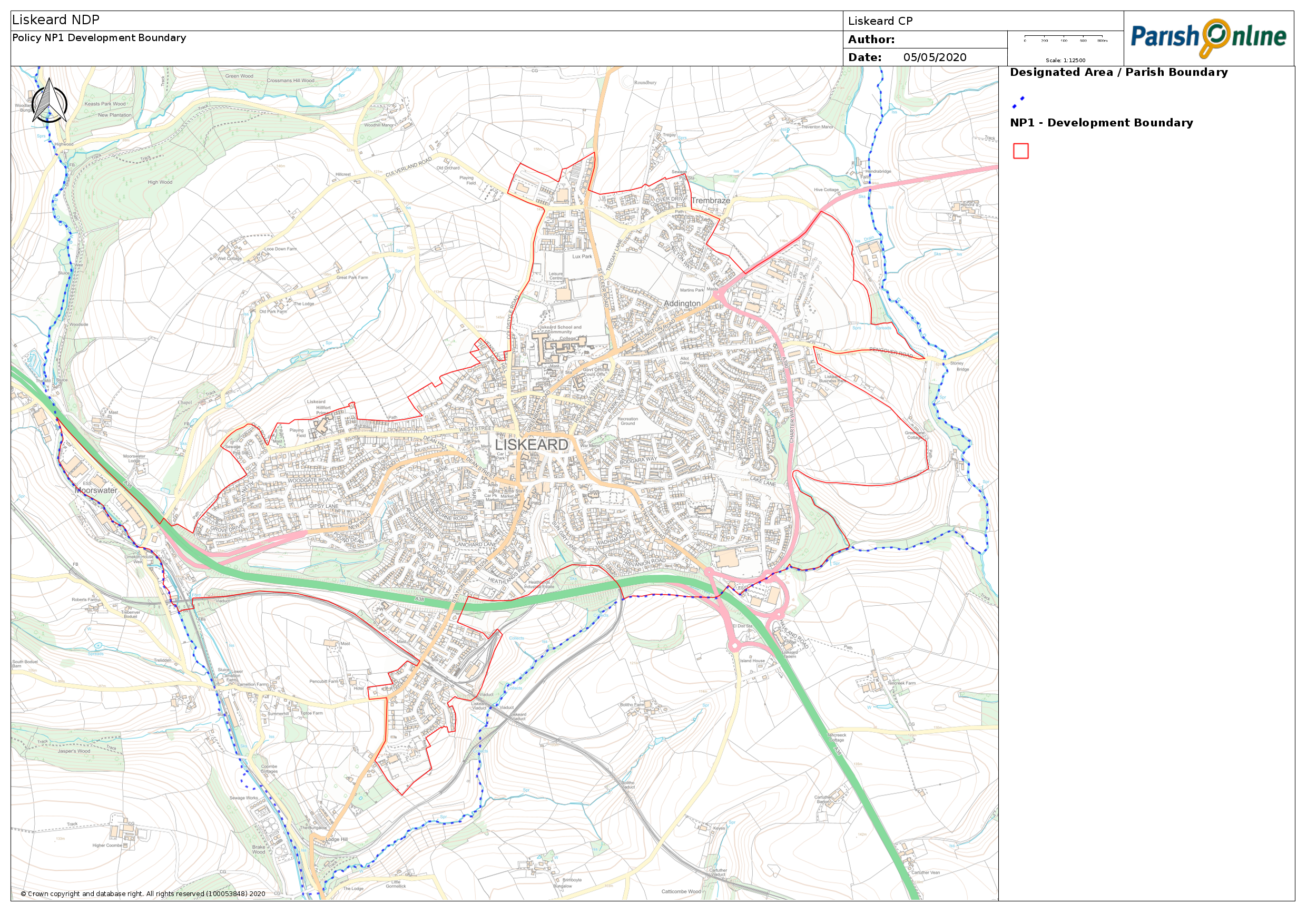Click the LISKEARD town label on map
The width and height of the screenshot is (1307, 924).
click(x=531, y=445)
